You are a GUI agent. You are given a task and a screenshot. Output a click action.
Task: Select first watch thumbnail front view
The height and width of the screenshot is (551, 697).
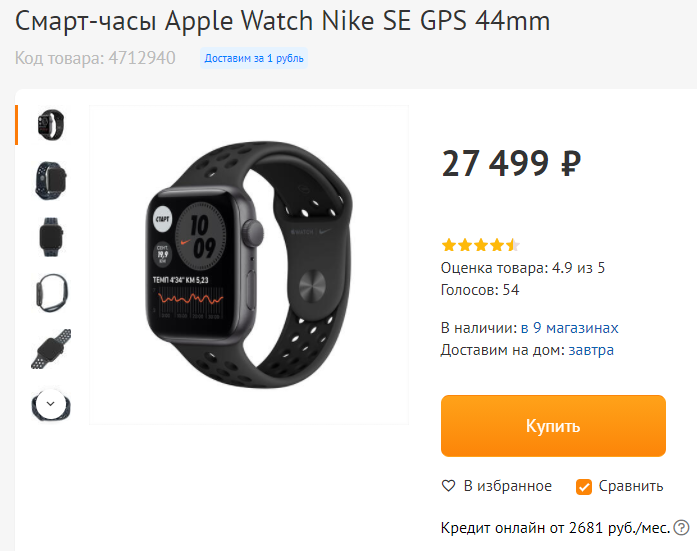coord(51,125)
